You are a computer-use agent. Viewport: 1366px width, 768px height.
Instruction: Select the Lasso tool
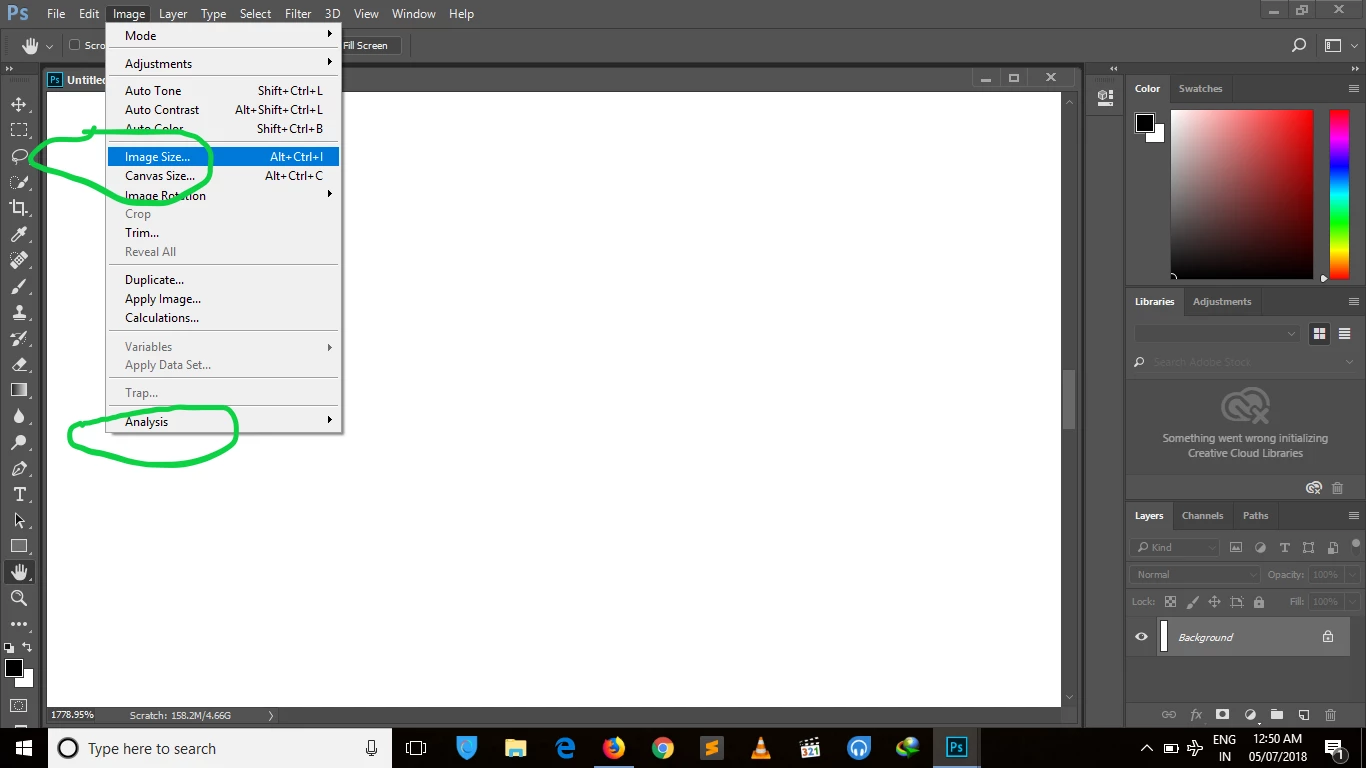[x=19, y=156]
